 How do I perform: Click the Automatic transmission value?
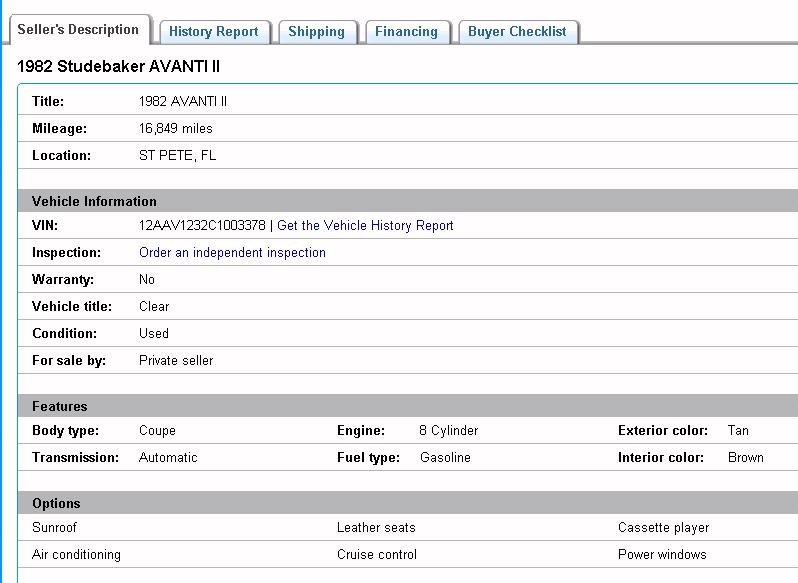coord(168,458)
